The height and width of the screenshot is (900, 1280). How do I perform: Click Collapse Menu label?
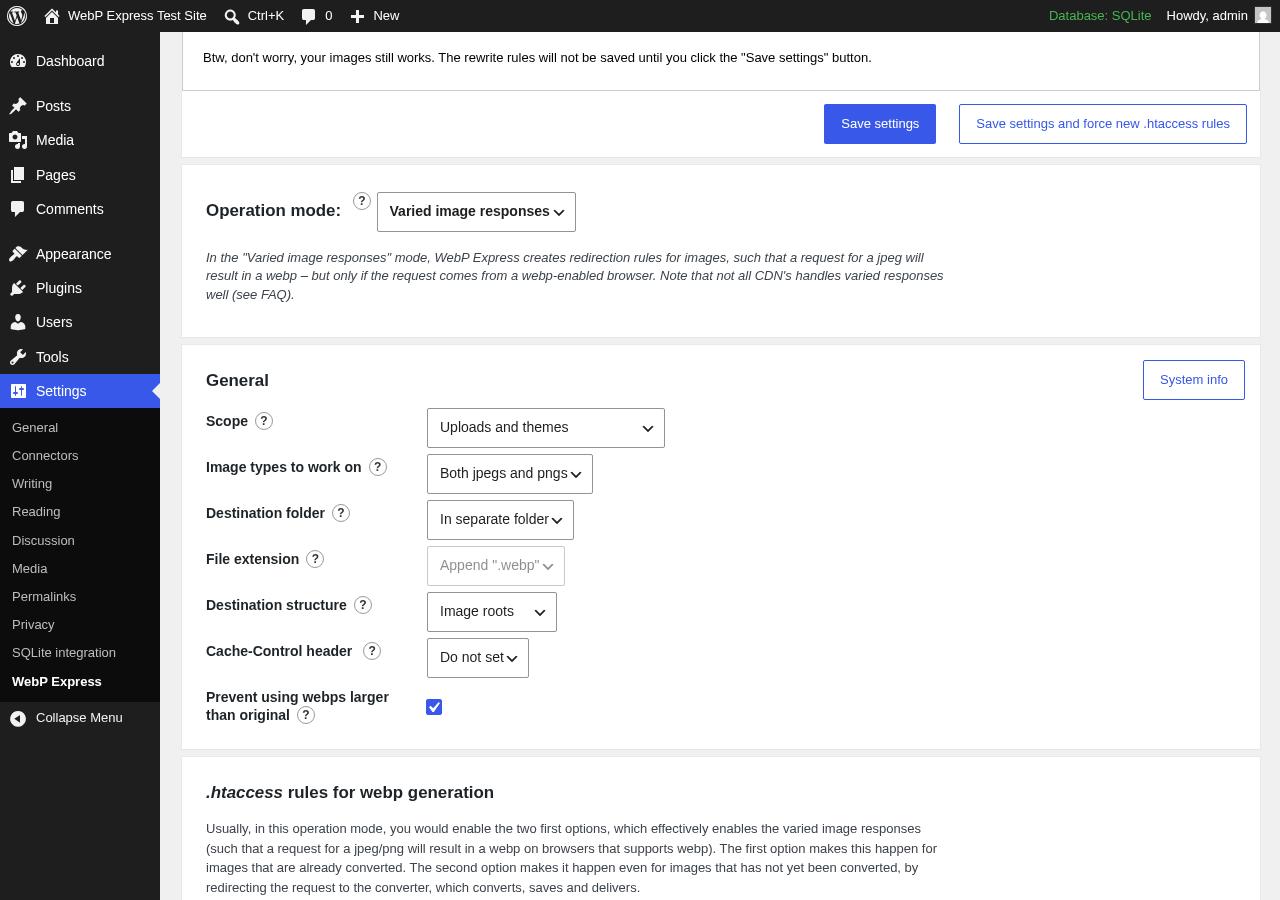pos(79,717)
